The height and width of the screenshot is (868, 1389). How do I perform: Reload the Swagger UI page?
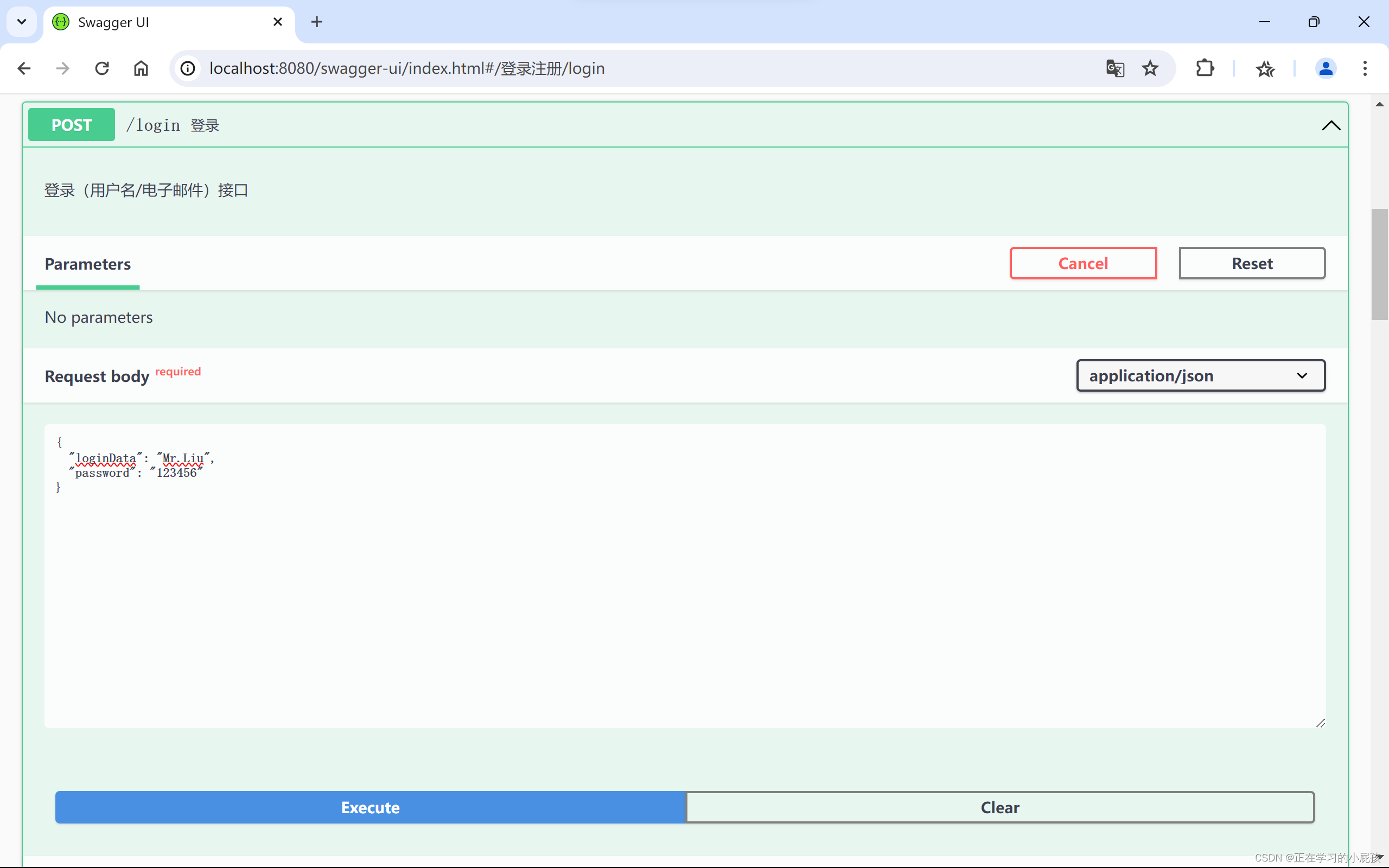pos(101,68)
